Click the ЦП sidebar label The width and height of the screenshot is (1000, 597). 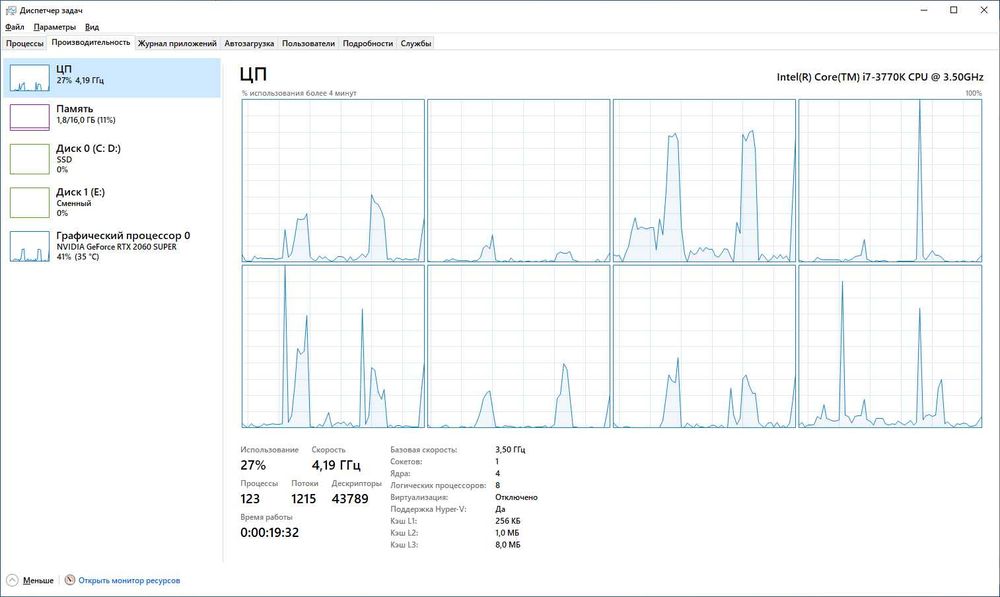[x=64, y=69]
